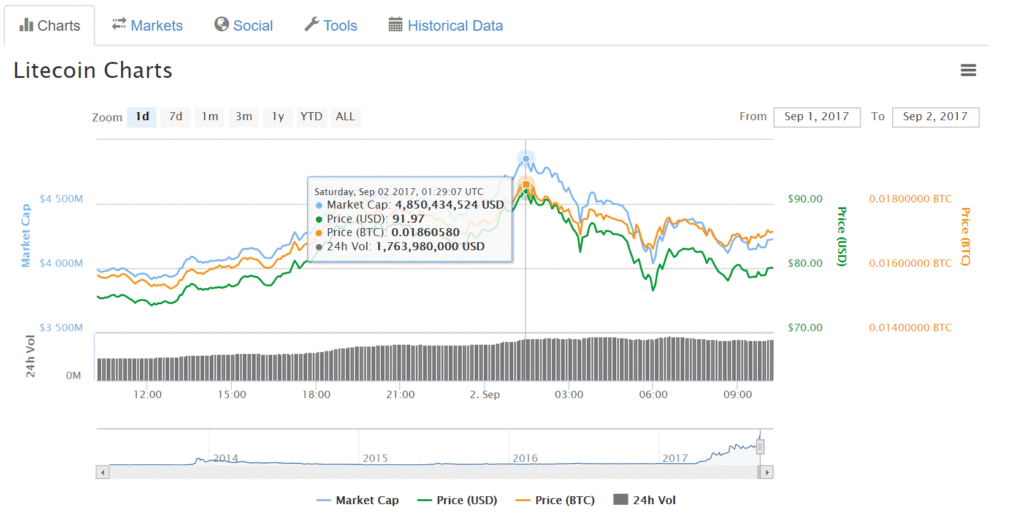The height and width of the screenshot is (514, 1024).
Task: Click the 0.01800000 BTC axis label
Action: tap(910, 199)
